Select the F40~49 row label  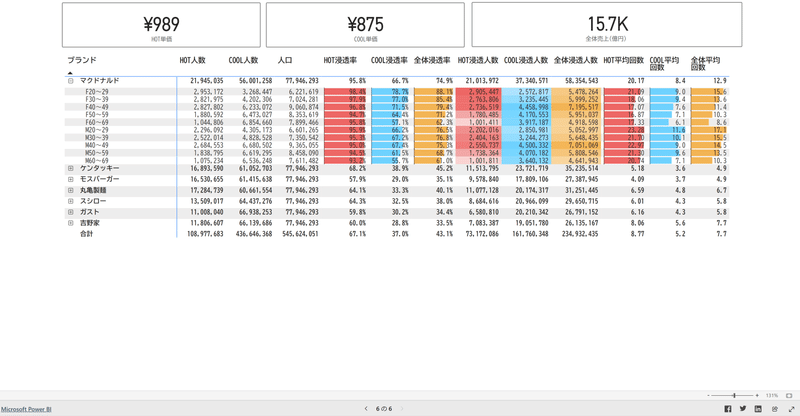[x=96, y=107]
